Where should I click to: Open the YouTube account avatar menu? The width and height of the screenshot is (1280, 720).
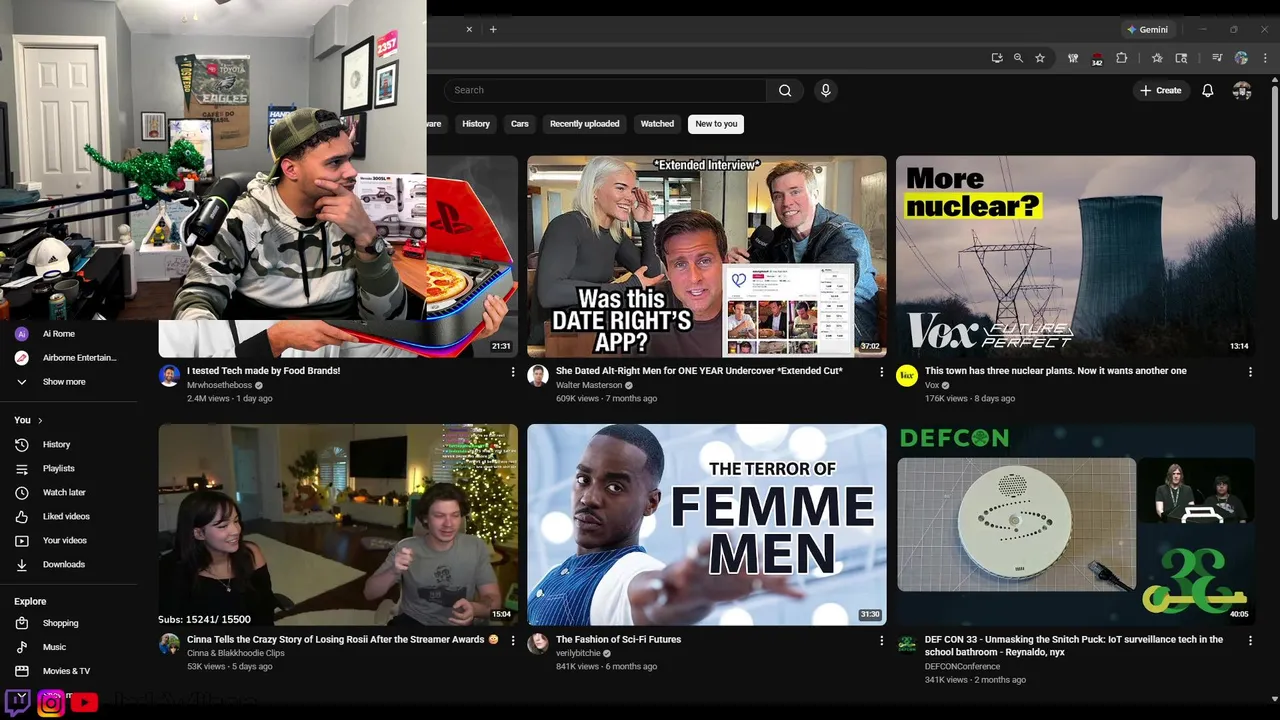point(1242,90)
